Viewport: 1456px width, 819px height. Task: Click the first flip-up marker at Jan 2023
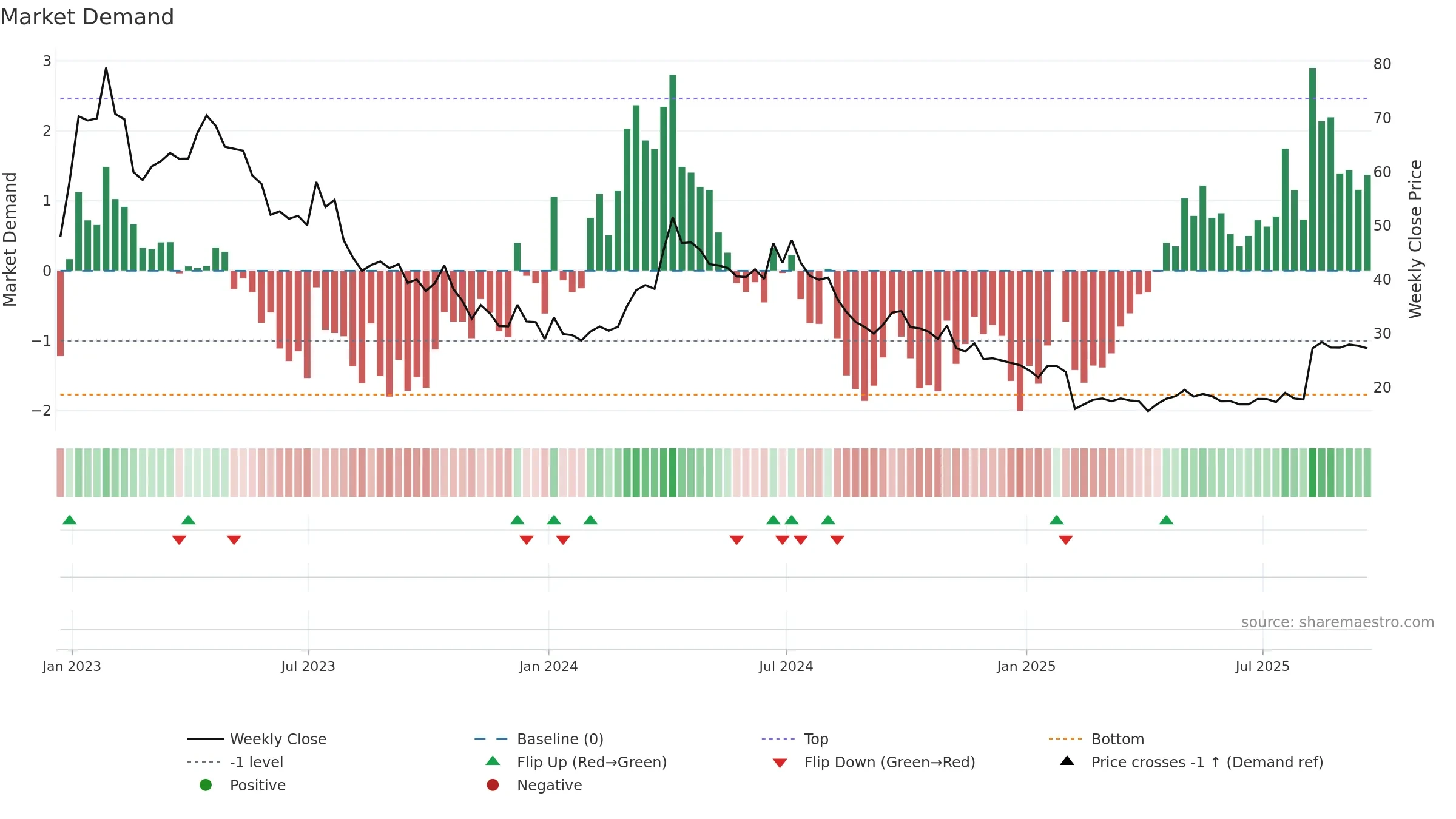[x=70, y=520]
